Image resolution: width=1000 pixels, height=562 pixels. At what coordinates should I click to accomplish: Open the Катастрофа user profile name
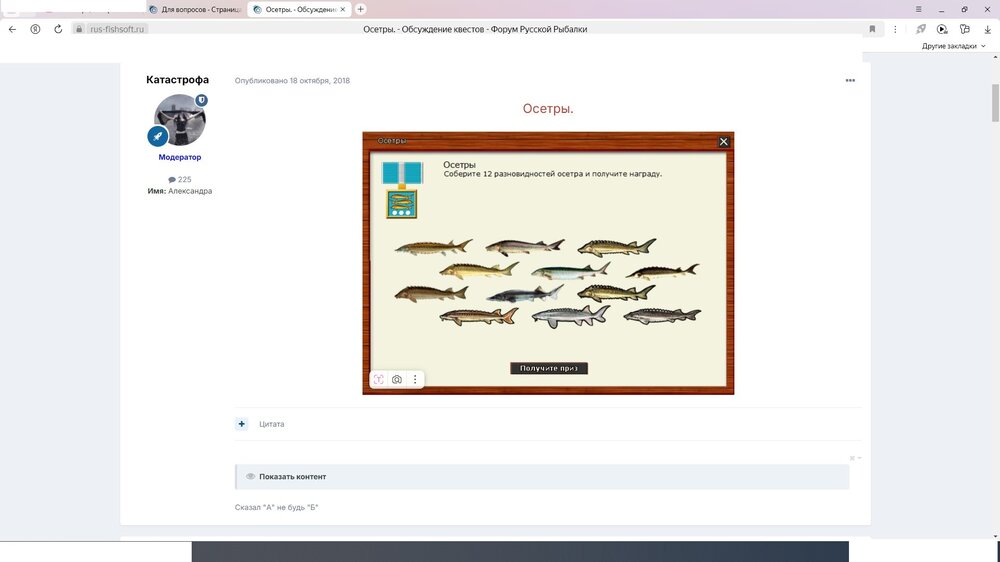coord(177,80)
